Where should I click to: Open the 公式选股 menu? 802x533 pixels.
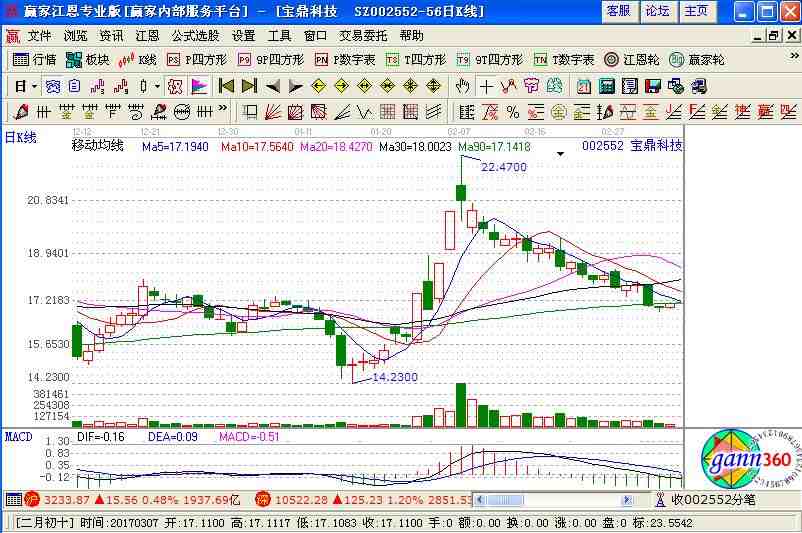(x=195, y=36)
